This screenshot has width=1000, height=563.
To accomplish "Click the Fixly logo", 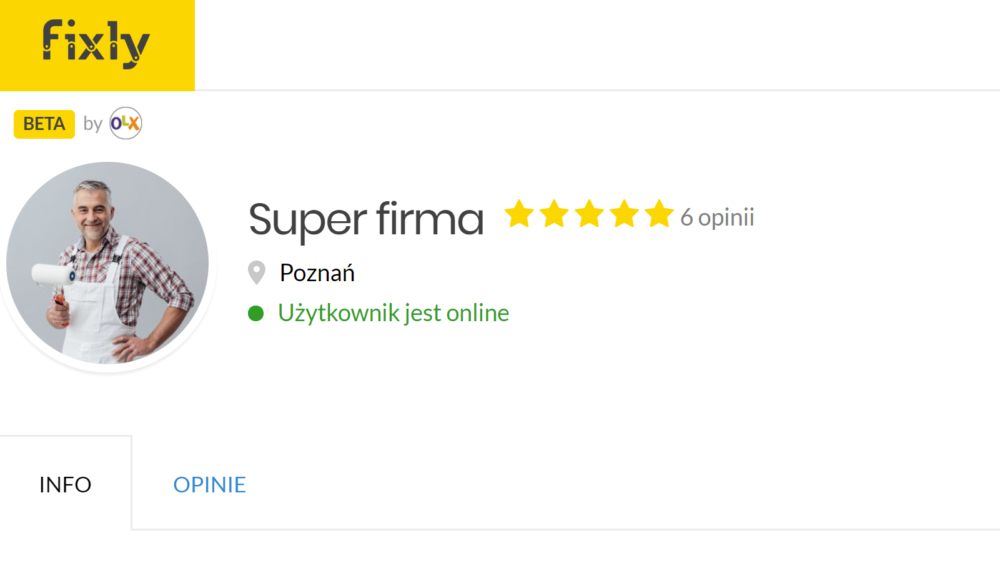I will [96, 43].
